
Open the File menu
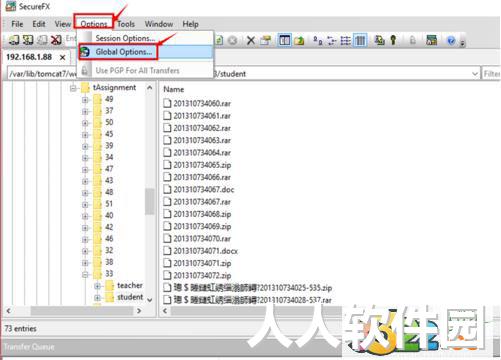pos(17,24)
